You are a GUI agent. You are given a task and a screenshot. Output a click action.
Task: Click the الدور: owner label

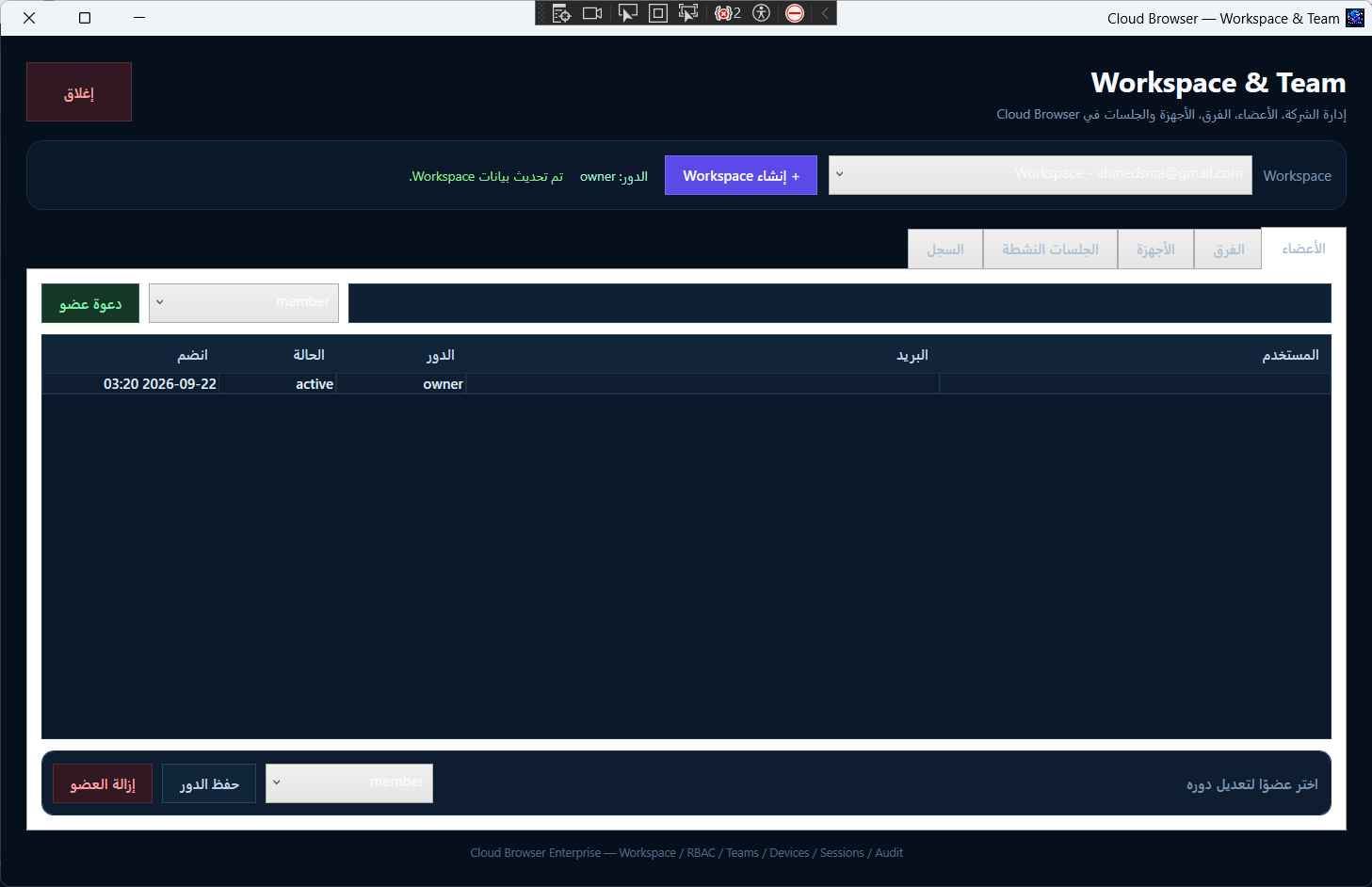click(x=614, y=176)
